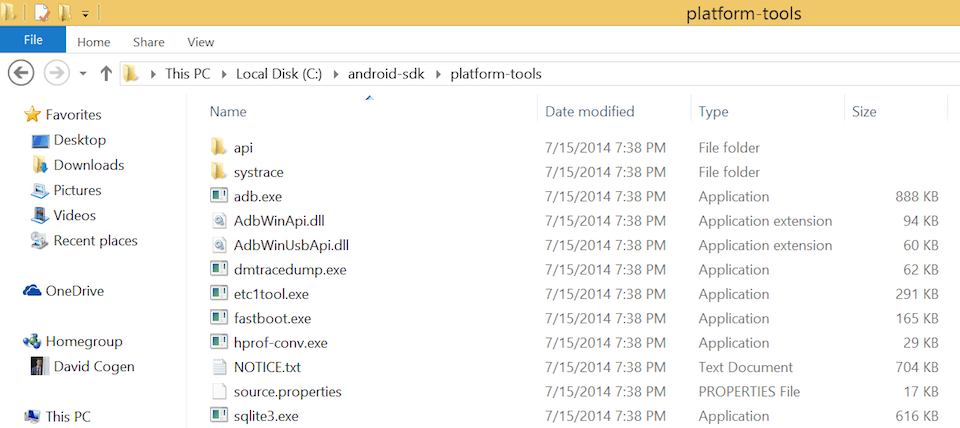The image size is (960, 428).
Task: Select Downloads in Favorites sidebar
Action: (88, 165)
